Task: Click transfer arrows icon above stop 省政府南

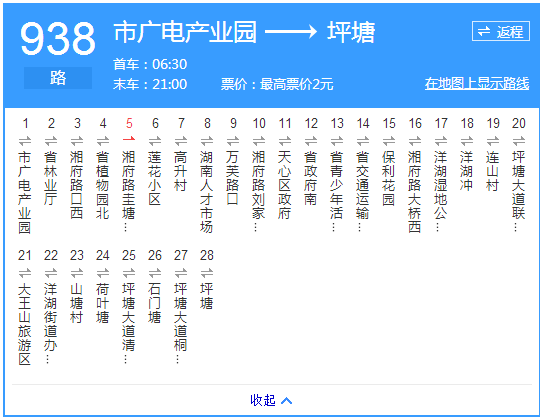Action: pyautogui.click(x=311, y=141)
